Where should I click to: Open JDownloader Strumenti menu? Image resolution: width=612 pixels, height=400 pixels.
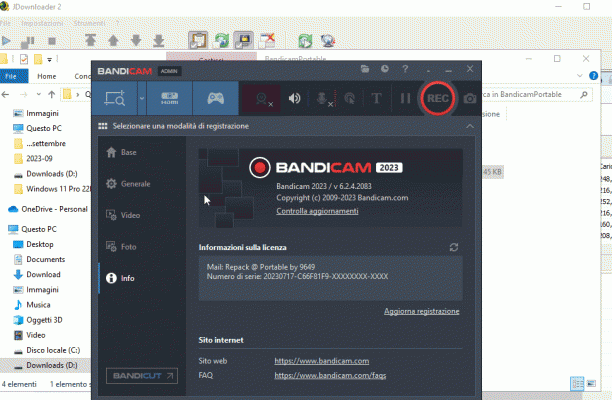89,23
